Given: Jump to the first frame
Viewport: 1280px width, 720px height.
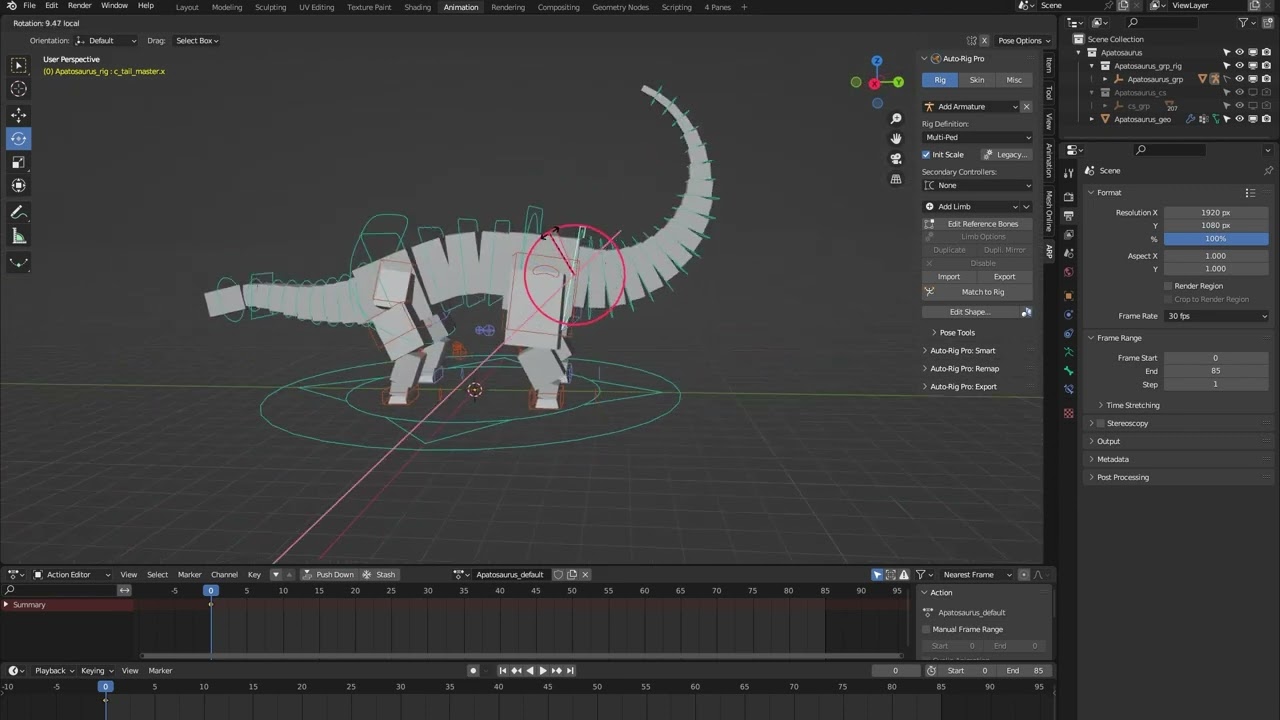Looking at the screenshot, I should pyautogui.click(x=503, y=670).
